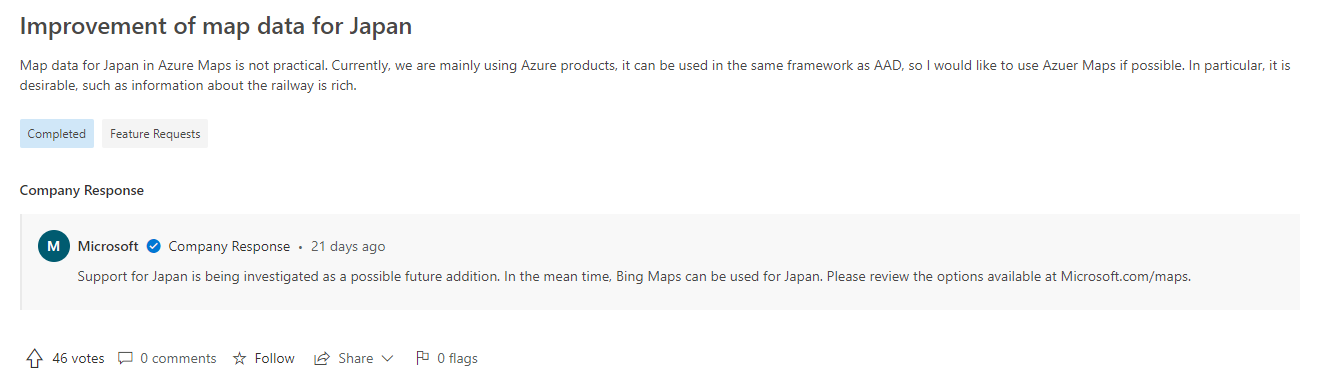Click the 46 votes count
Viewport: 1319px width, 379px height.
(78, 358)
